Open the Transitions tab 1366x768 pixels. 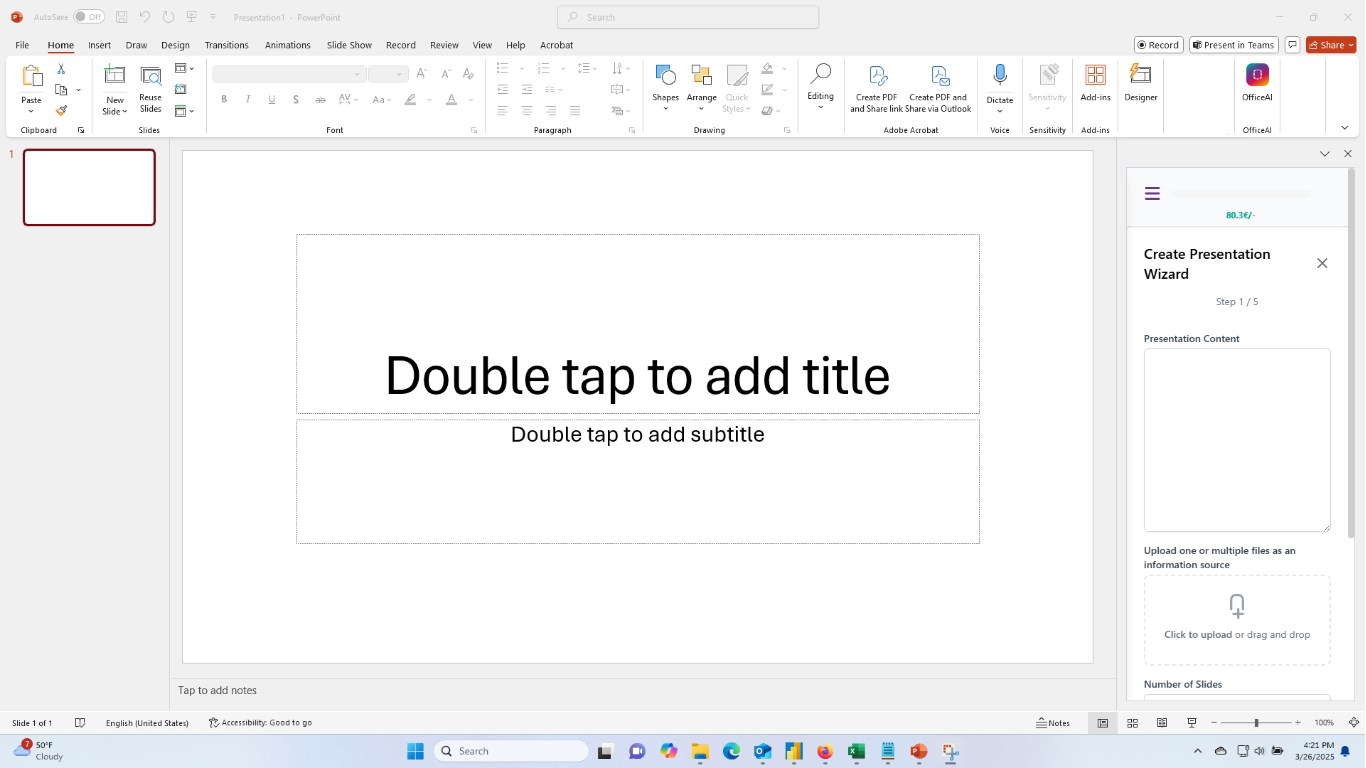(x=226, y=45)
